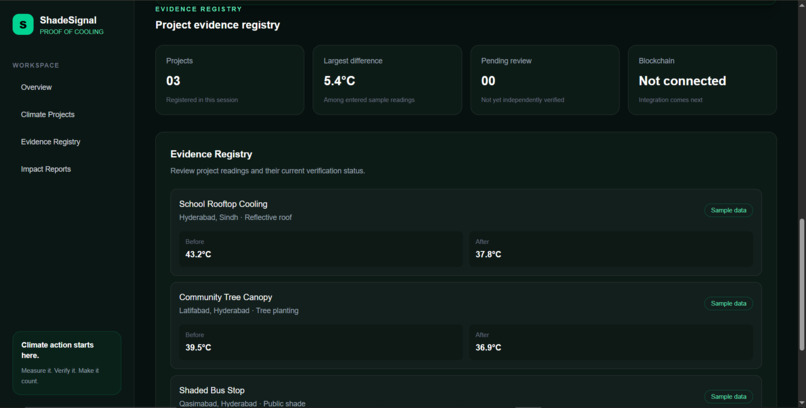Open the Overview workspace page
This screenshot has width=806, height=408.
(x=36, y=87)
